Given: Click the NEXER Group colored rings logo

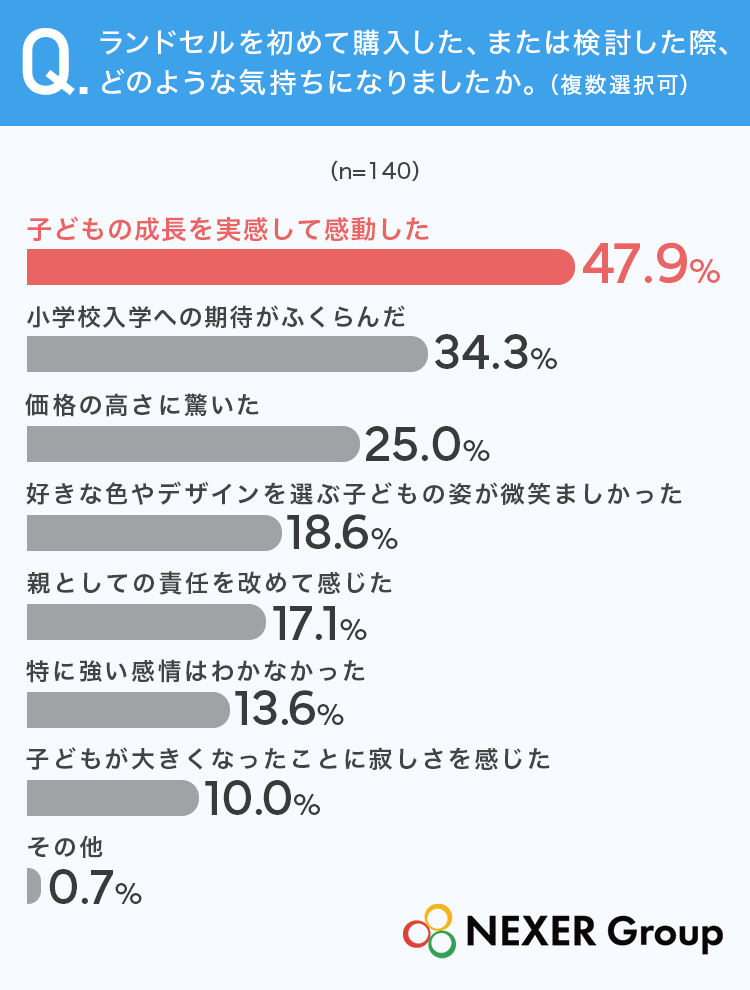Looking at the screenshot, I should (430, 931).
